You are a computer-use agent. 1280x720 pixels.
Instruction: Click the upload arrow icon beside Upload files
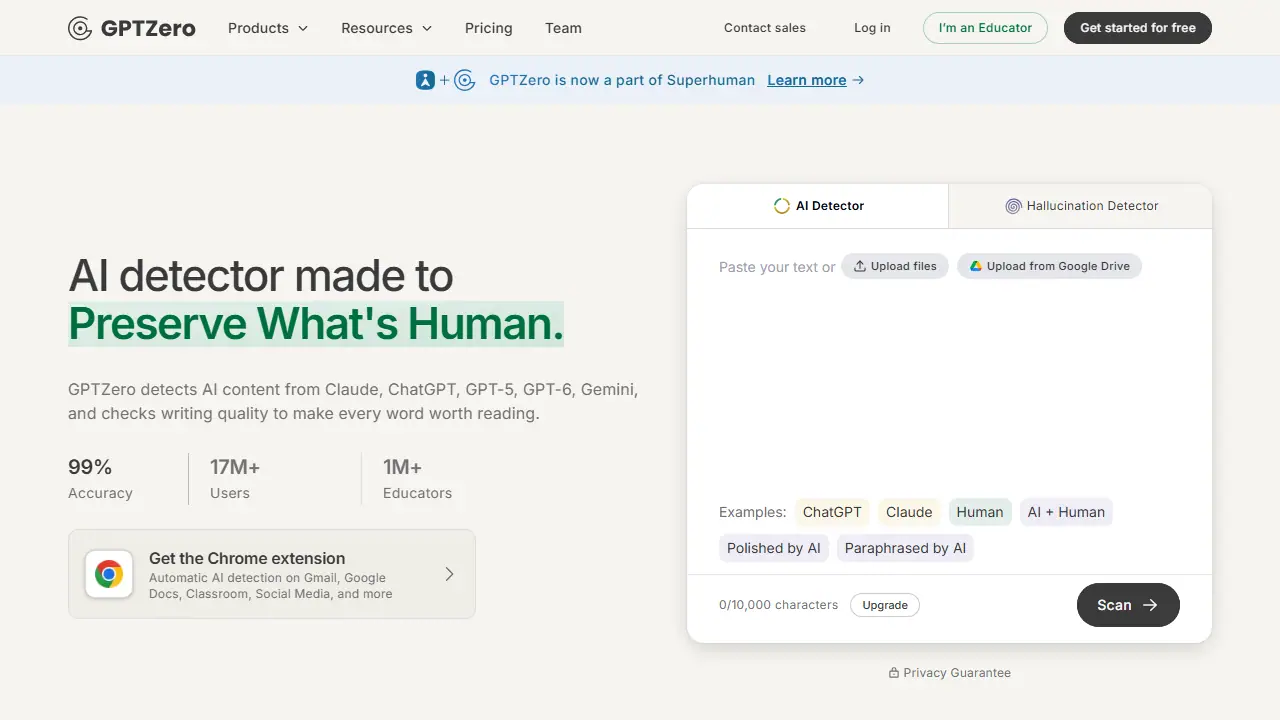pyautogui.click(x=859, y=266)
